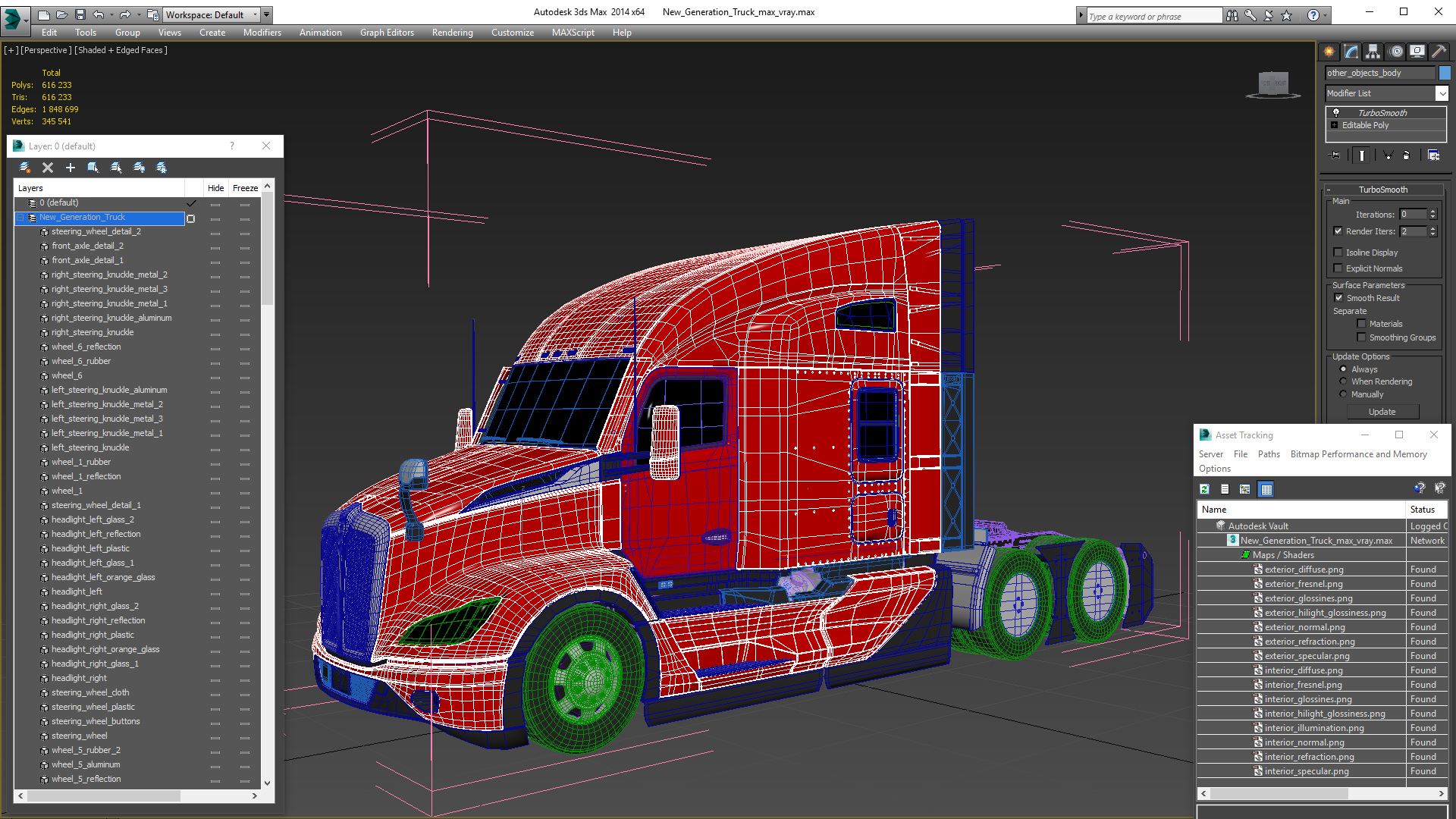
Task: Click the Favorites star icon in InfoCenter
Action: [x=1287, y=15]
